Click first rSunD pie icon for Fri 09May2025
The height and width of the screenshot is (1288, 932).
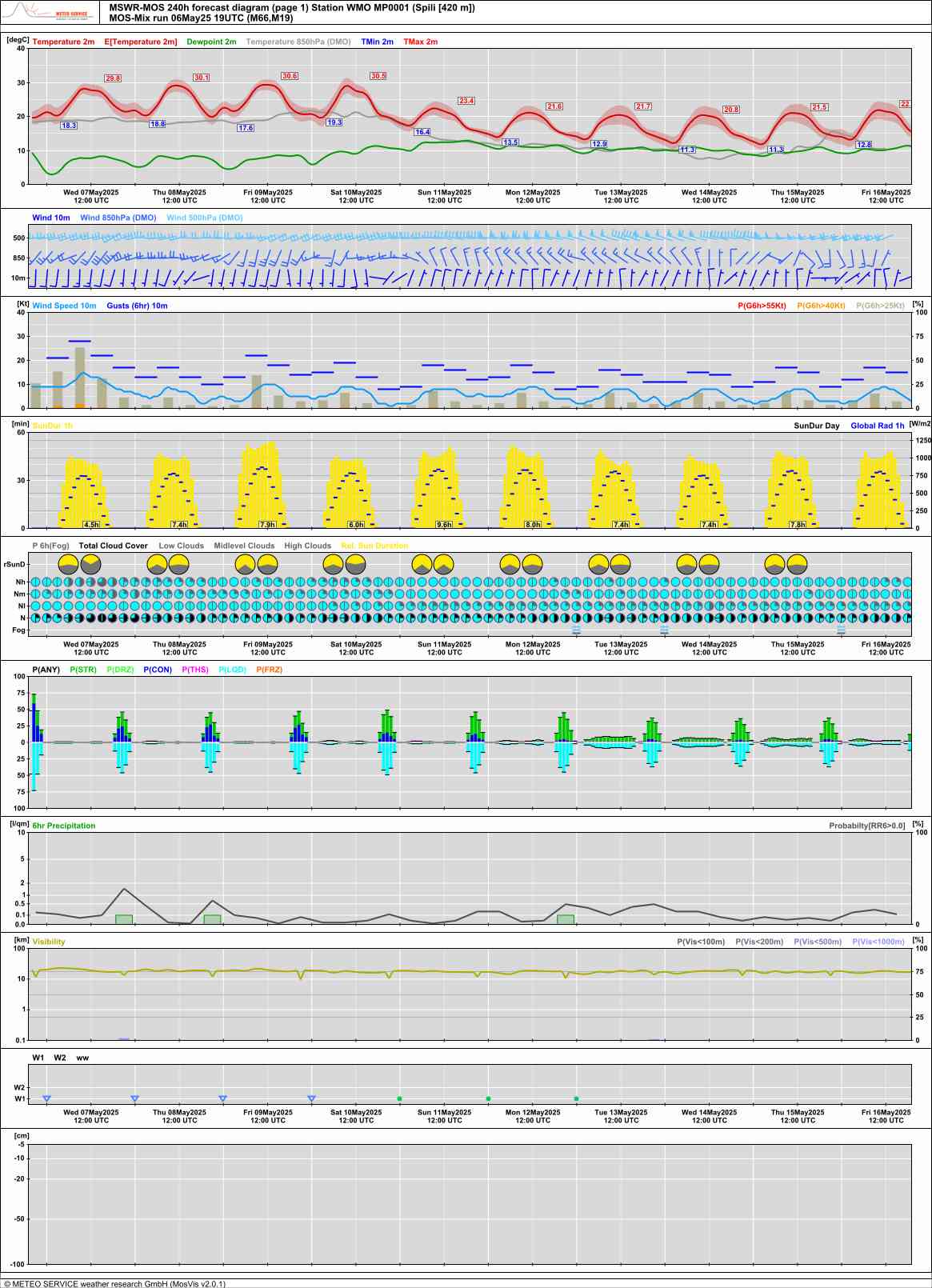(246, 564)
